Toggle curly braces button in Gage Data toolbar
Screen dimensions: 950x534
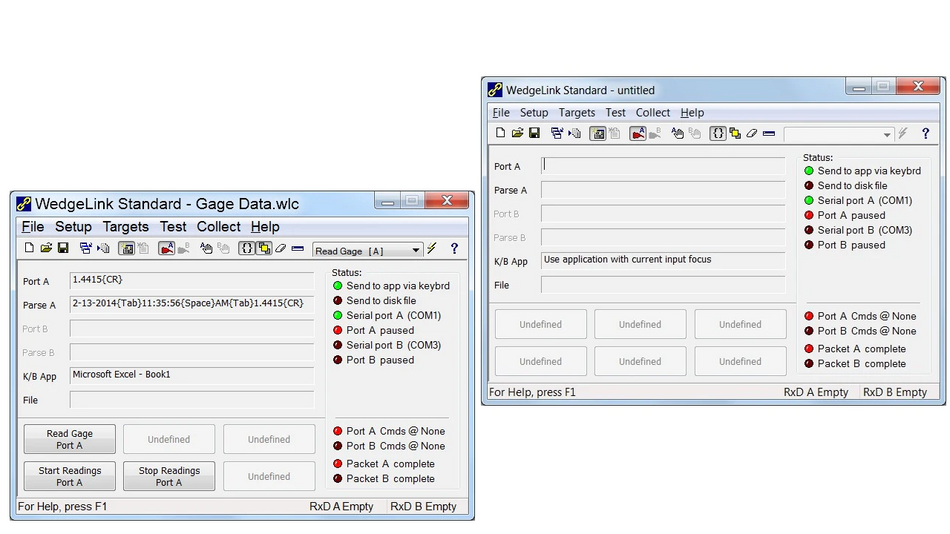click(247, 249)
